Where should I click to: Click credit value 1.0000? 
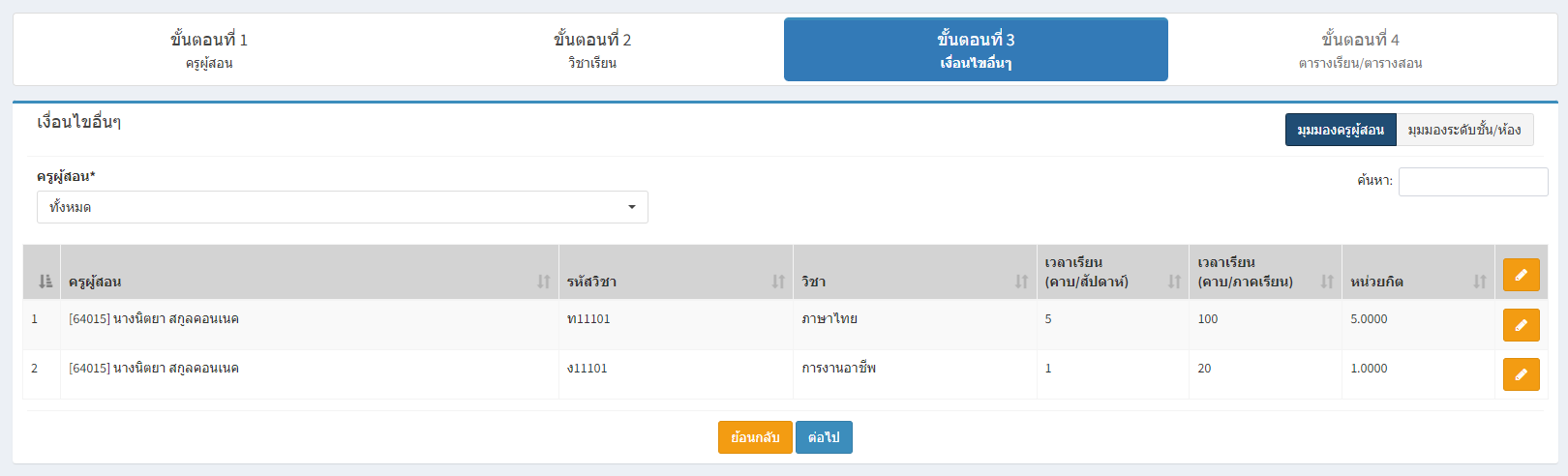coord(1369,369)
